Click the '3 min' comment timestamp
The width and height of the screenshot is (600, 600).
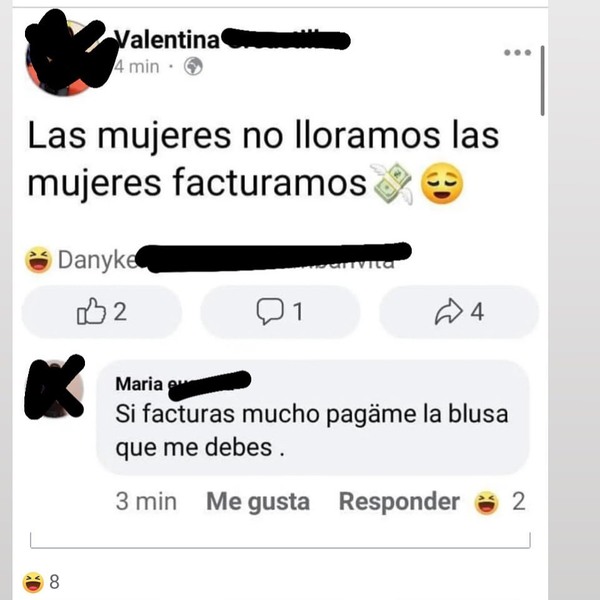146,502
